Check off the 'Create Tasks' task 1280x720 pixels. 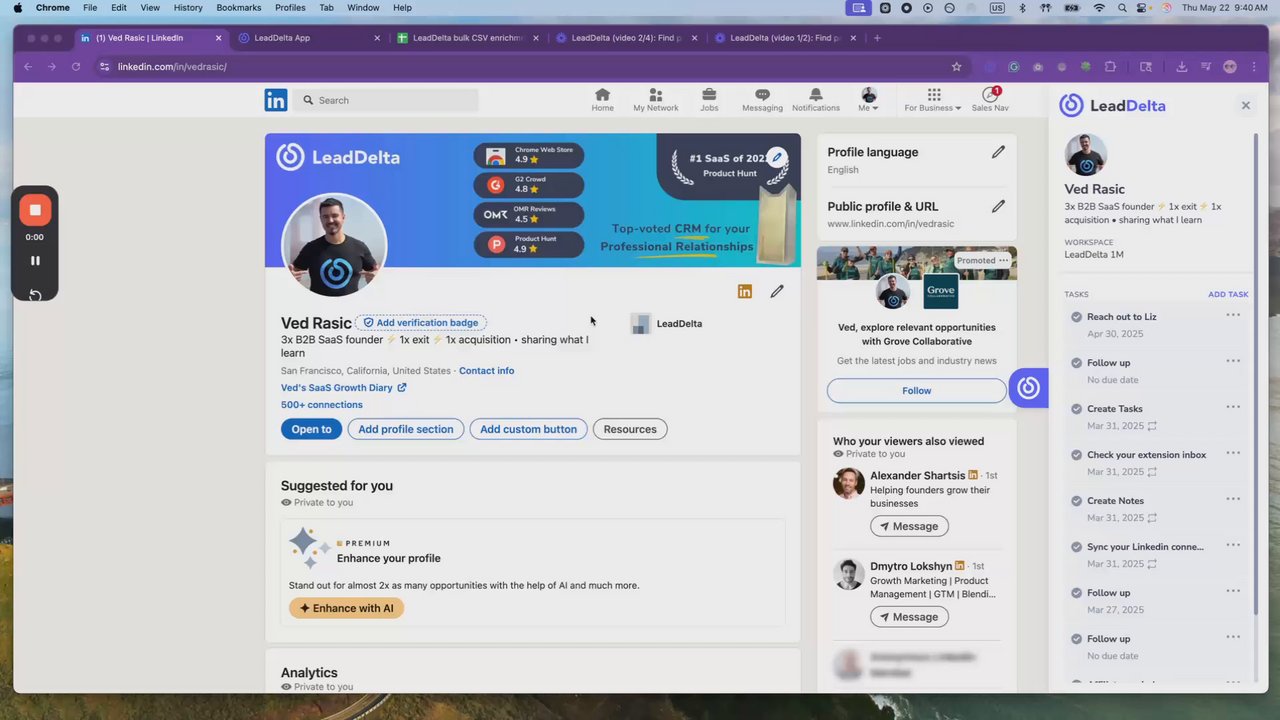click(1076, 409)
